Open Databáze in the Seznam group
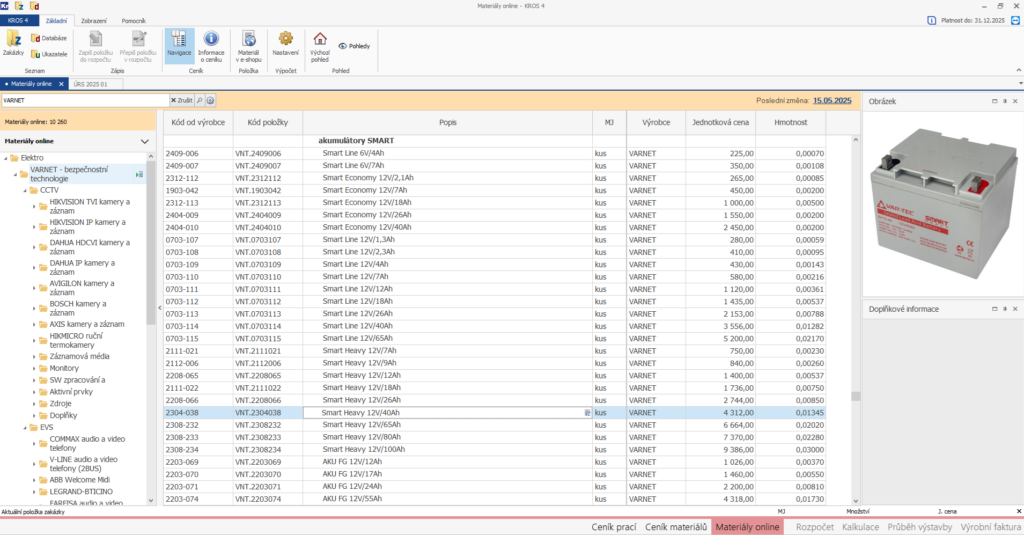This screenshot has height=535, width=1024. (49, 38)
